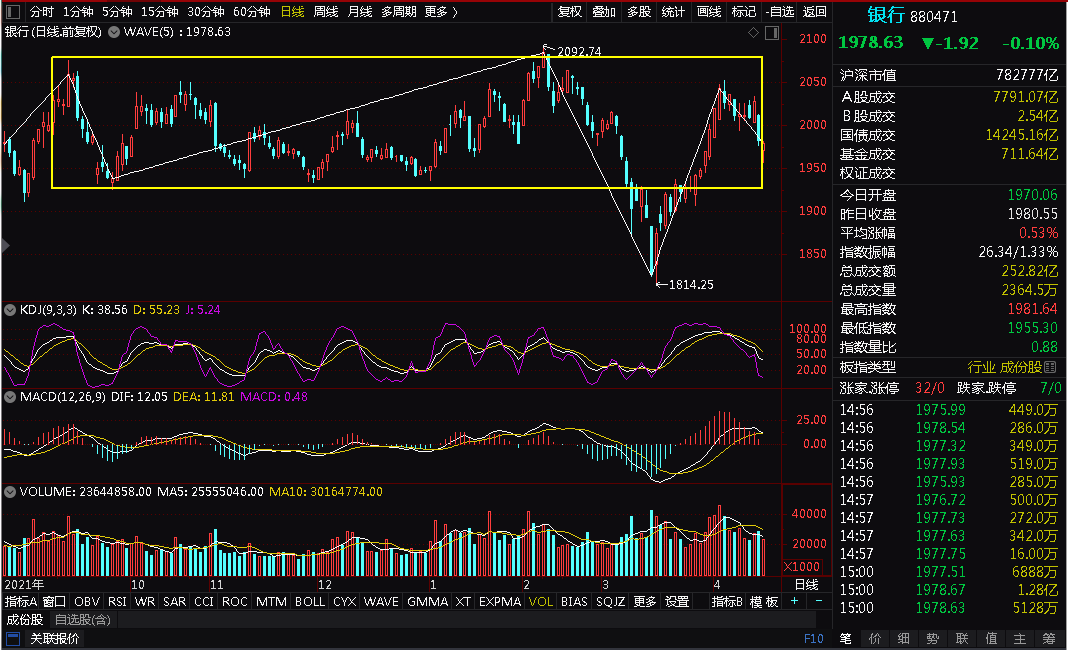Open the KDJ(9,3,3) indicator dropdown

tap(10, 310)
